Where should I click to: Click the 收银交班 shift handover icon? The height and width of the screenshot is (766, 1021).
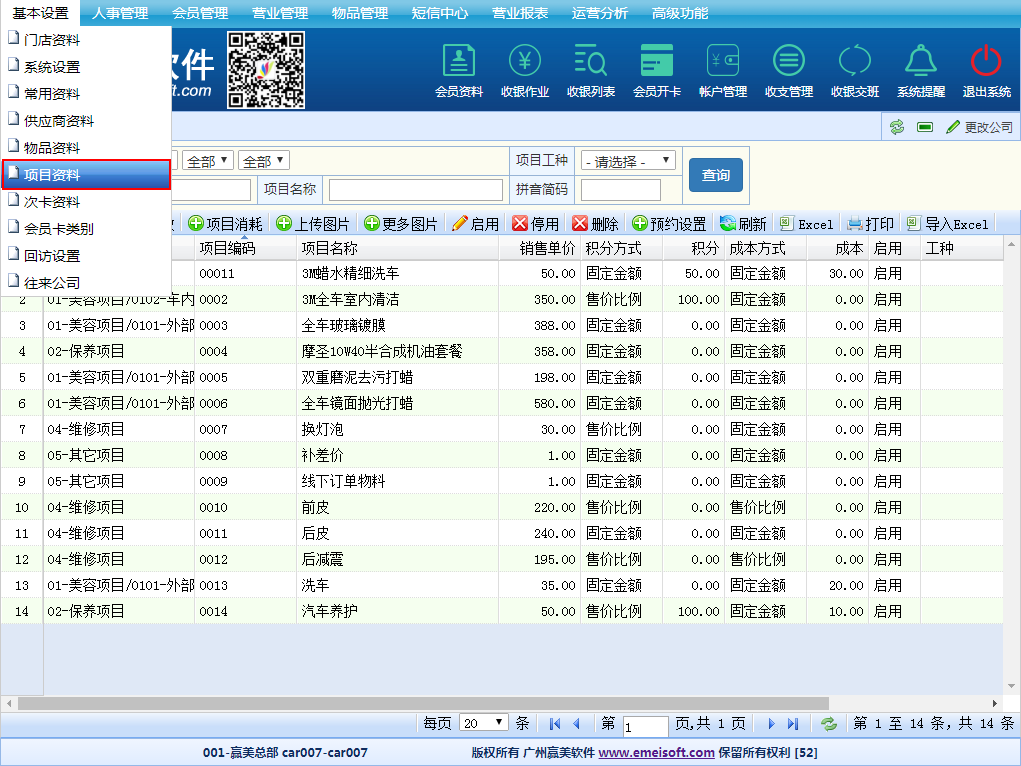855,62
